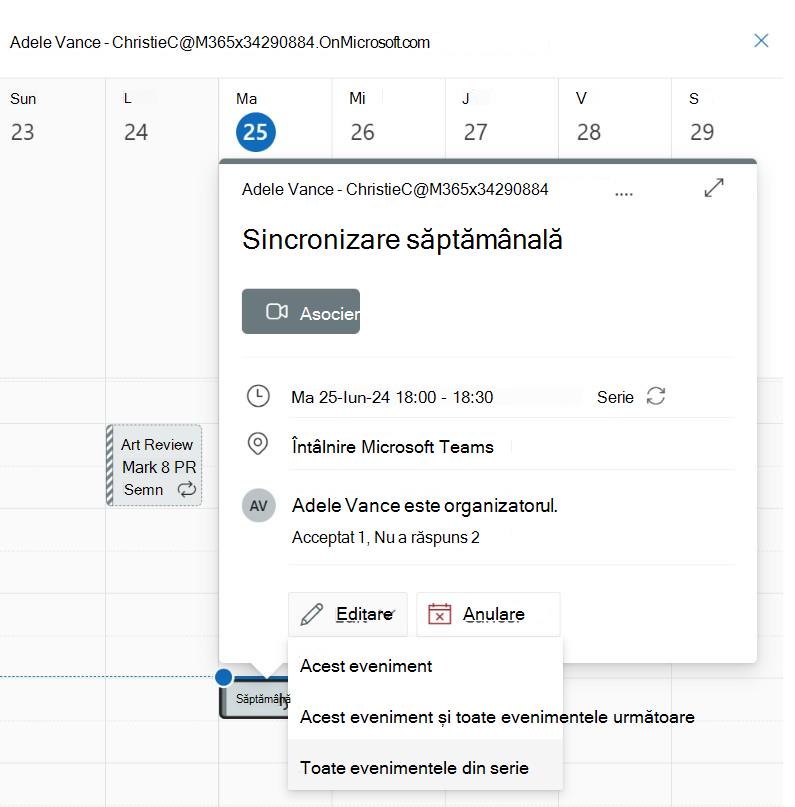Select Sunday 23 in the calendar header
This screenshot has height=807, width=795.
click(23, 118)
